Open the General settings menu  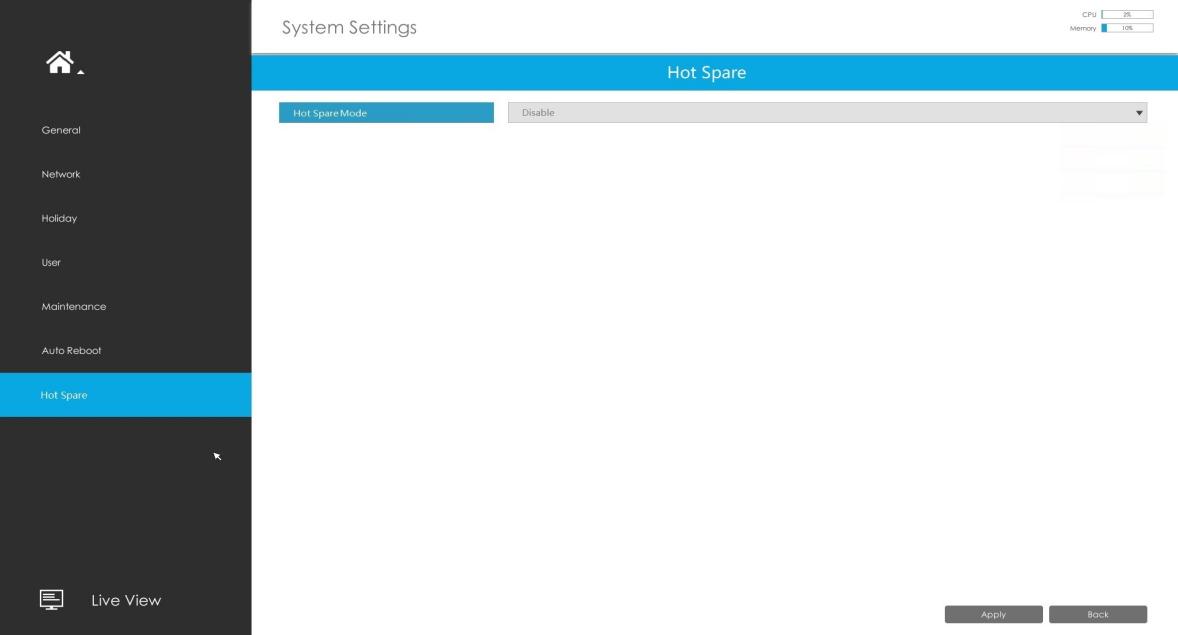(x=61, y=130)
